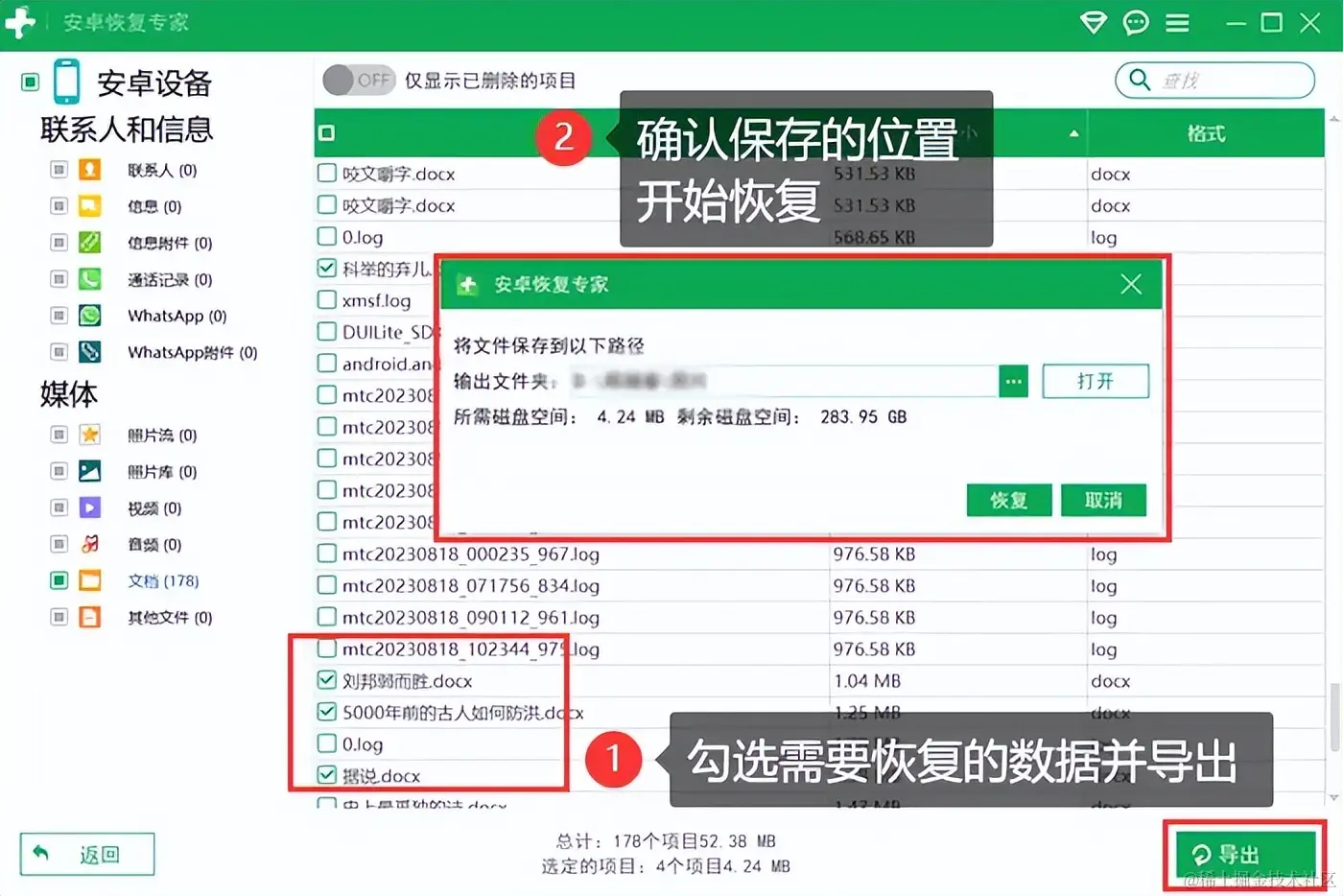The width and height of the screenshot is (1343, 896).
Task: Click the 返回 back button
Action: click(87, 854)
